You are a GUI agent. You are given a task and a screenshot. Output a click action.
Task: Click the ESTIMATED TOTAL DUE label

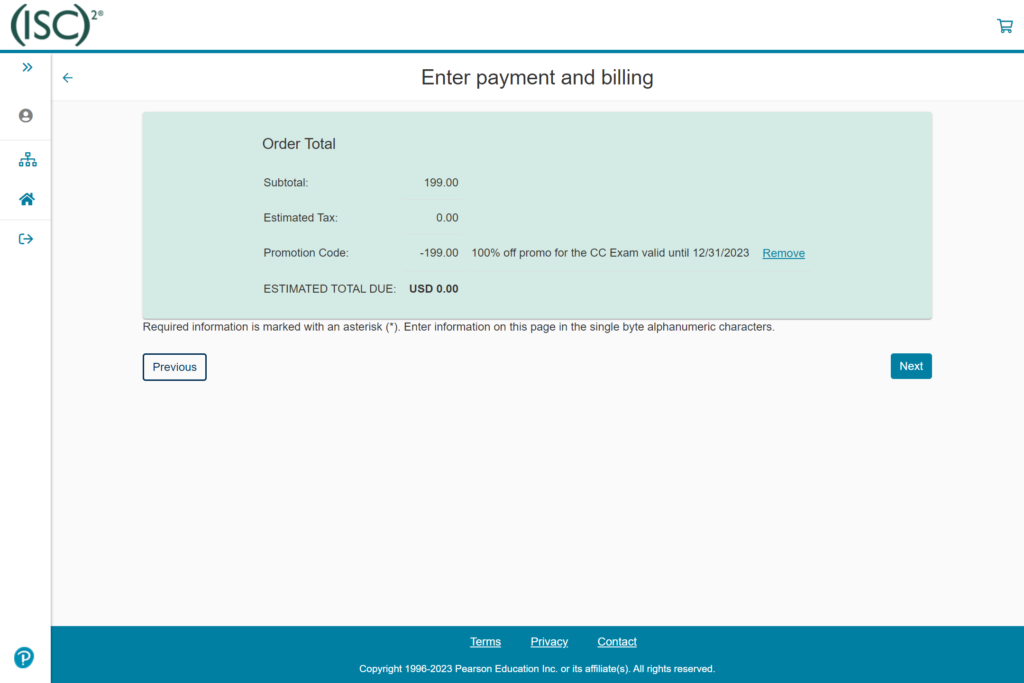(x=329, y=289)
